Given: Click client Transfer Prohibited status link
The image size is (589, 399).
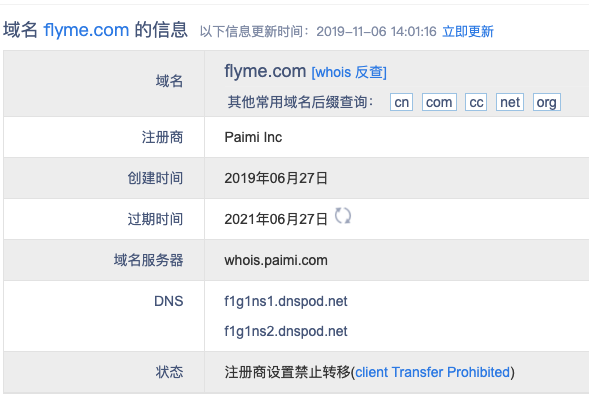Looking at the screenshot, I should 432,372.
